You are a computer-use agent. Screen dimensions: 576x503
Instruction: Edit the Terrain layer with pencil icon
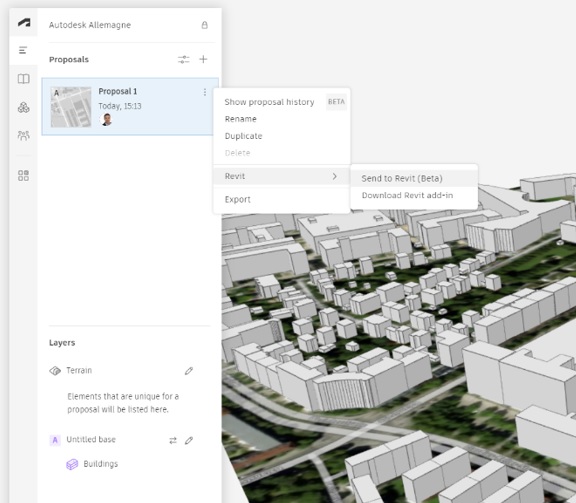pos(189,371)
